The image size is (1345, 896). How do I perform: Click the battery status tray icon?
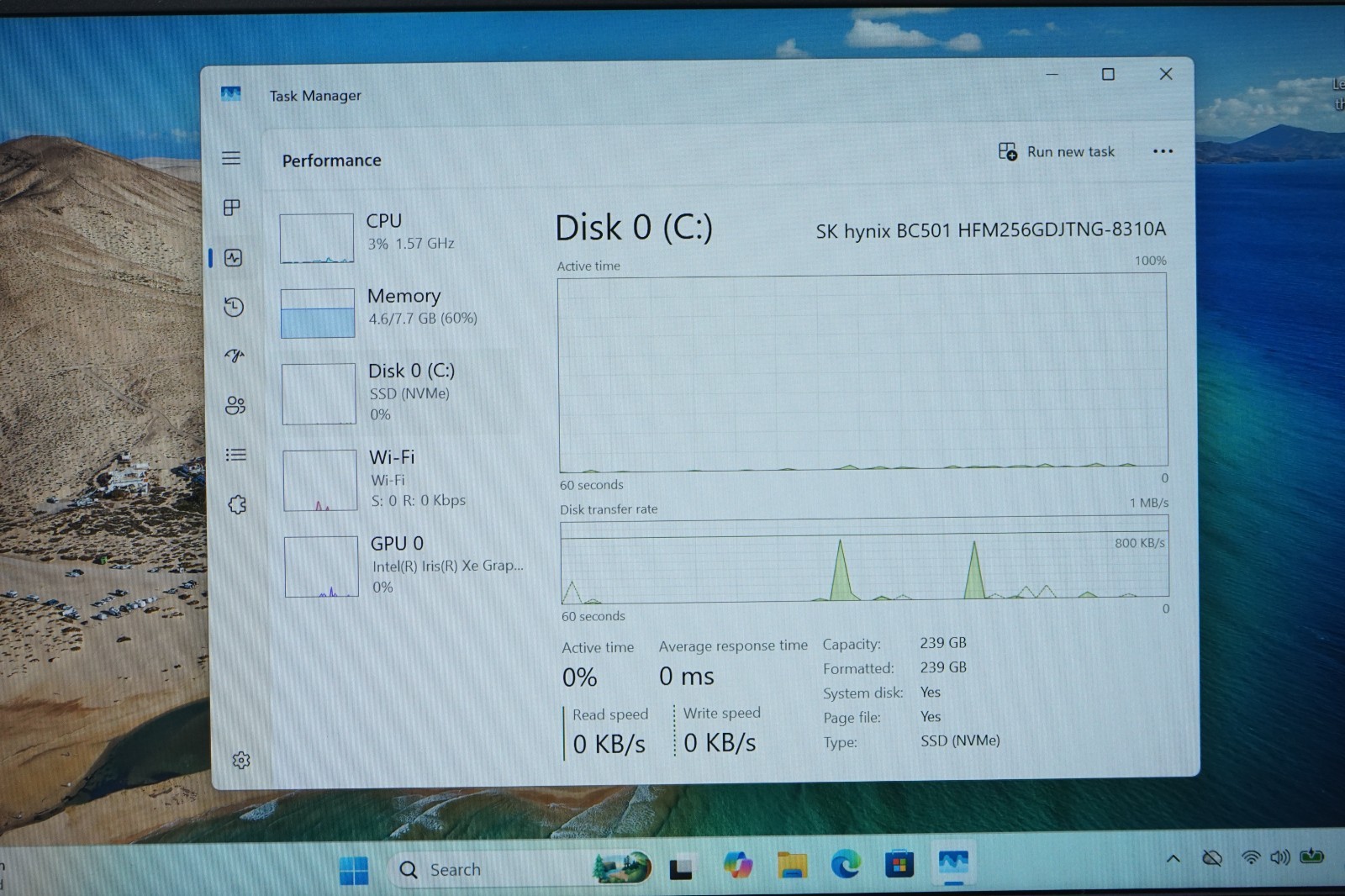coord(1311,856)
